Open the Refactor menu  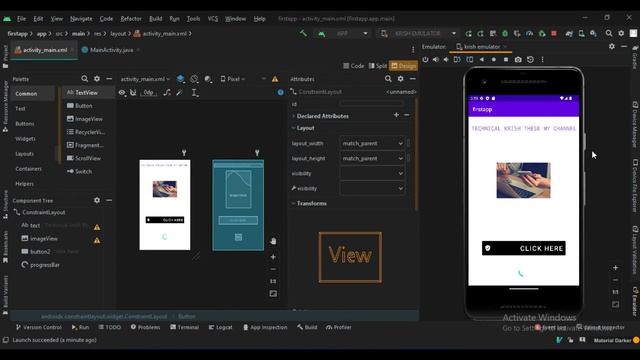tap(131, 19)
